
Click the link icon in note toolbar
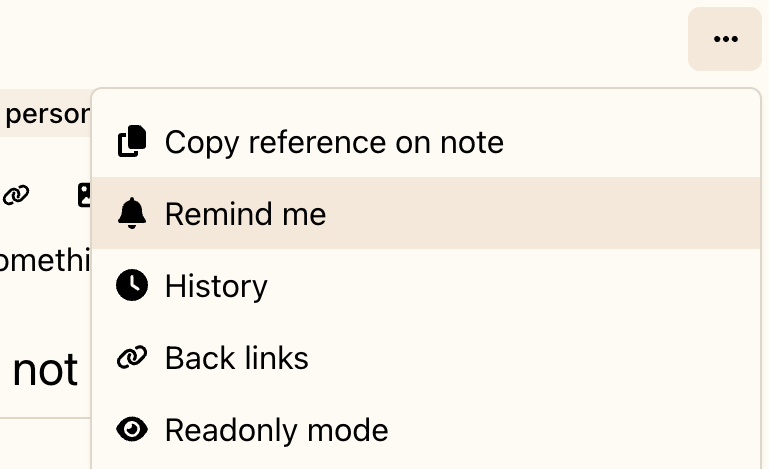coord(15,195)
